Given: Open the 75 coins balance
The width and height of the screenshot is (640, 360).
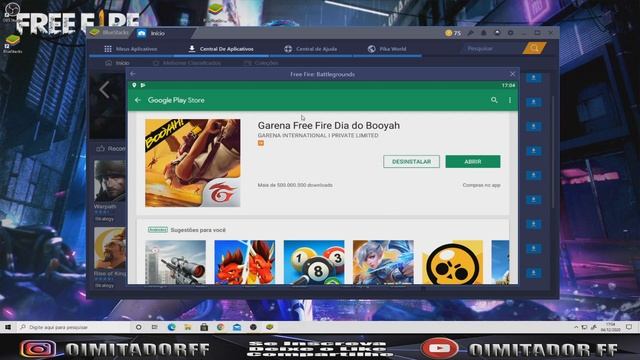Looking at the screenshot, I should (453, 33).
